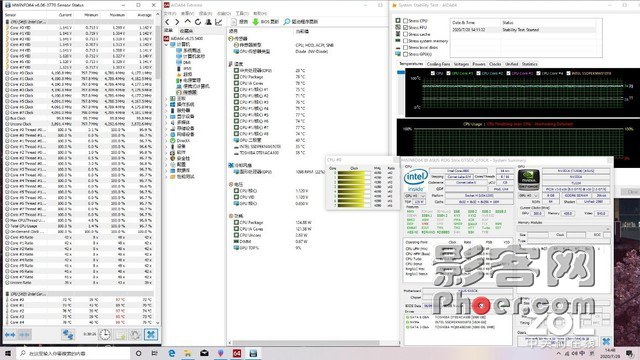Image resolution: width=640 pixels, height=360 pixels.
Task: Click the taskbar search box
Action: pos(73,353)
